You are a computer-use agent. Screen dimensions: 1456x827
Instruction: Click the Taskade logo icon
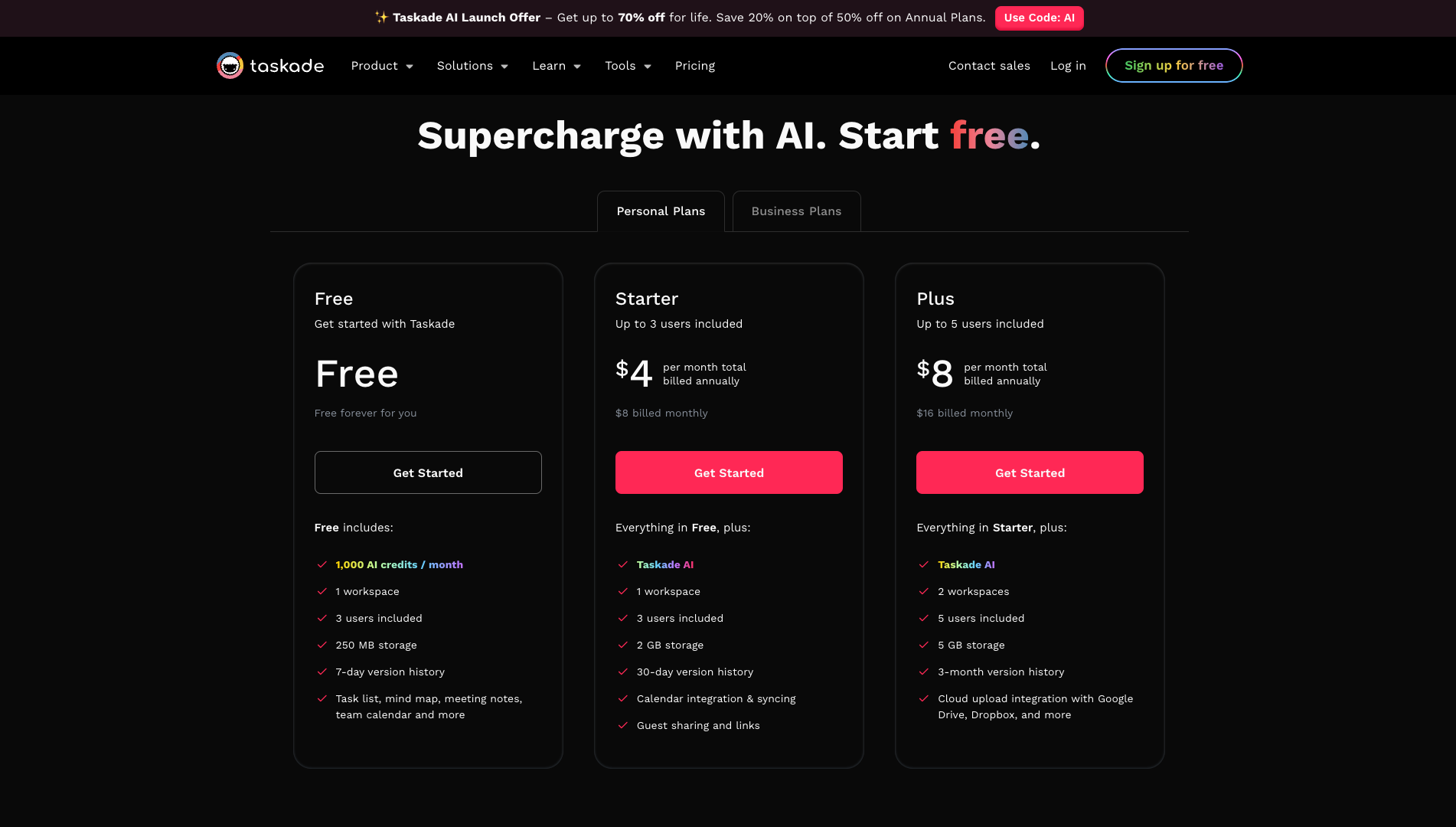pyautogui.click(x=230, y=66)
